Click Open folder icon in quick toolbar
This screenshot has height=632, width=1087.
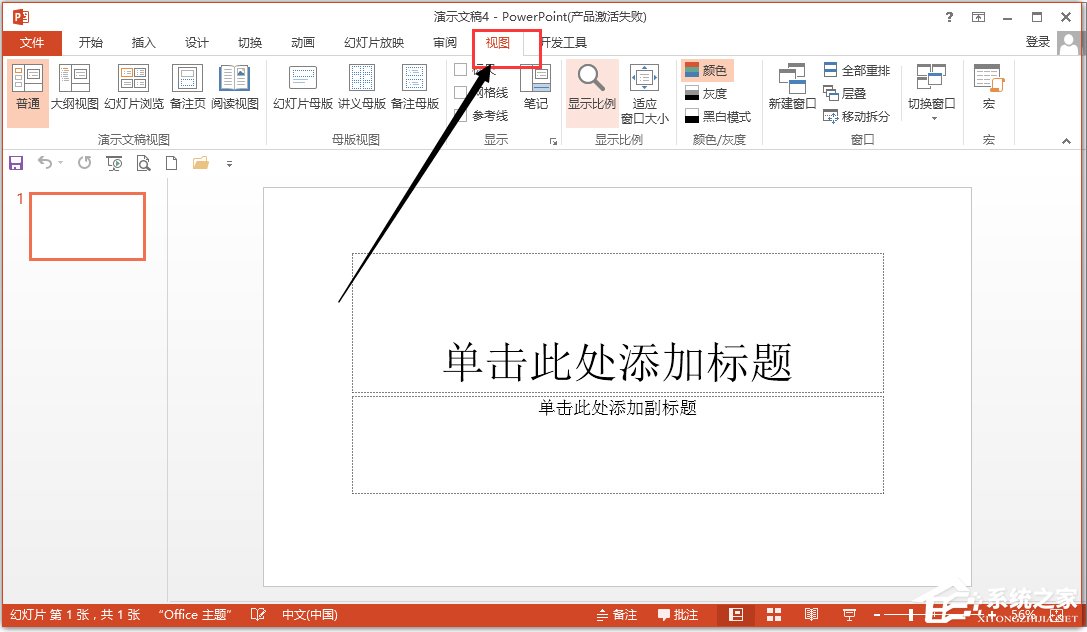(200, 164)
